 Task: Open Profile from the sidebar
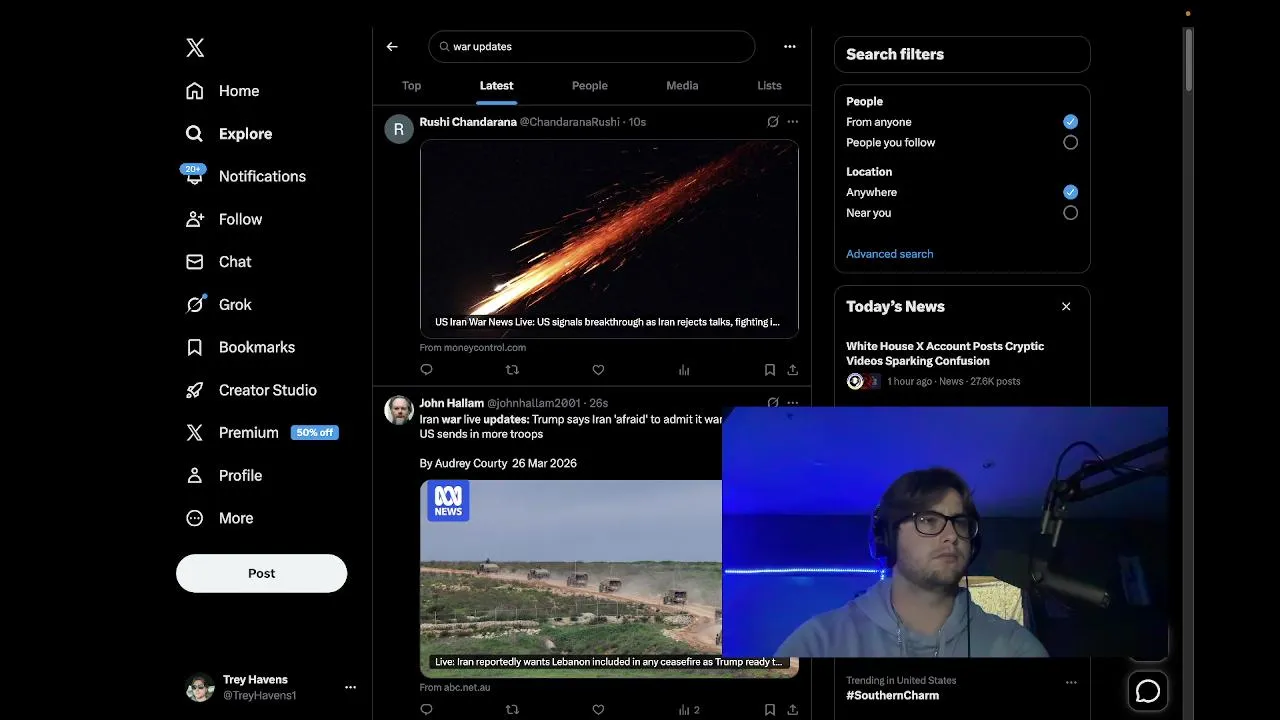coord(223,476)
